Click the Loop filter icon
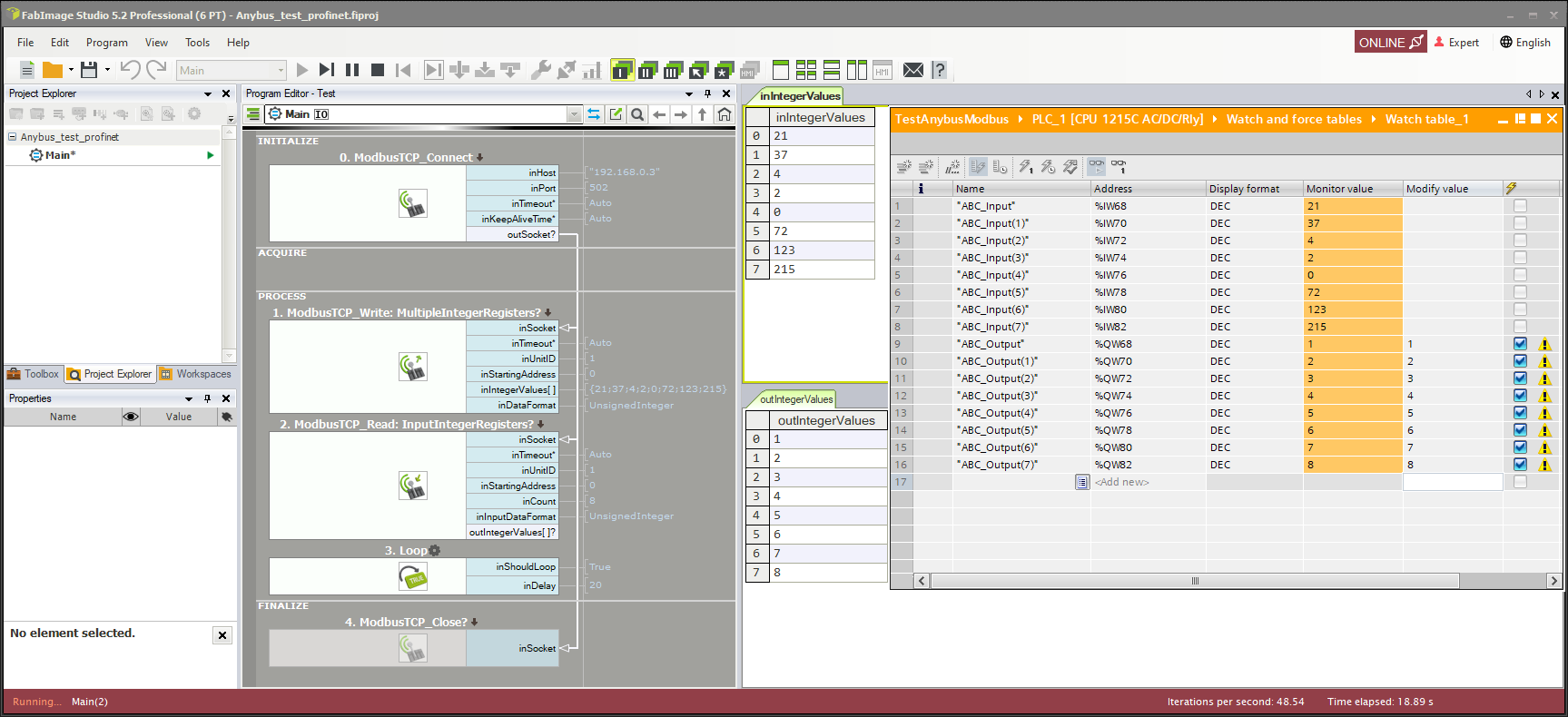1568x717 pixels. tap(412, 575)
